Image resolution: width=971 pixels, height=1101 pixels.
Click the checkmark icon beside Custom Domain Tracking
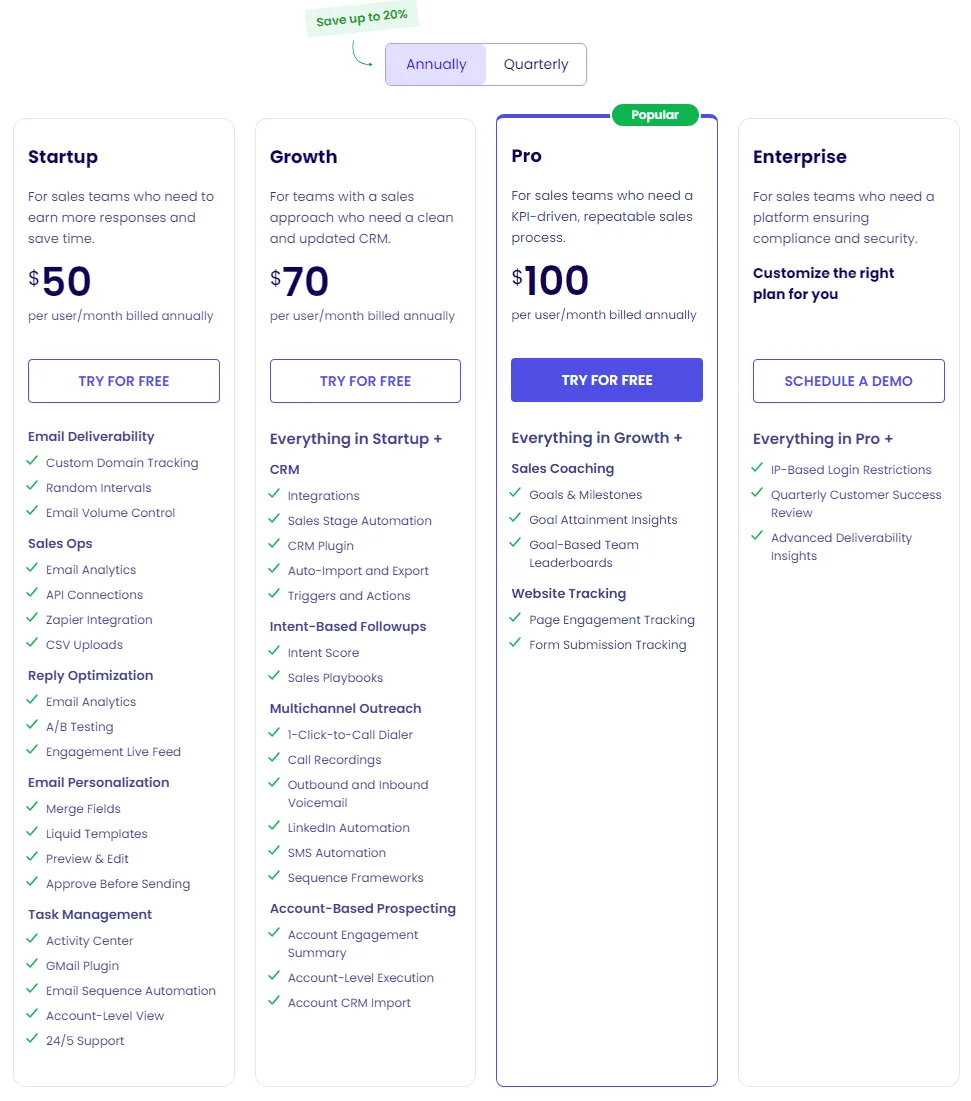pos(33,462)
